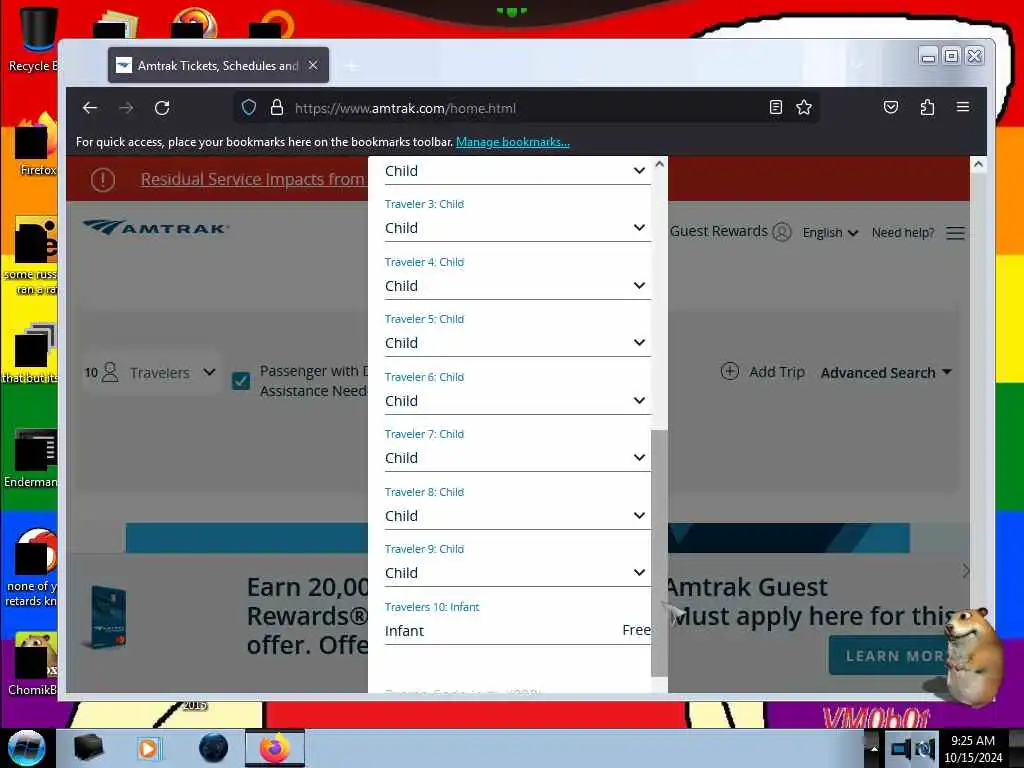Click the address bar URL field
The image size is (1024, 768).
[526, 108]
